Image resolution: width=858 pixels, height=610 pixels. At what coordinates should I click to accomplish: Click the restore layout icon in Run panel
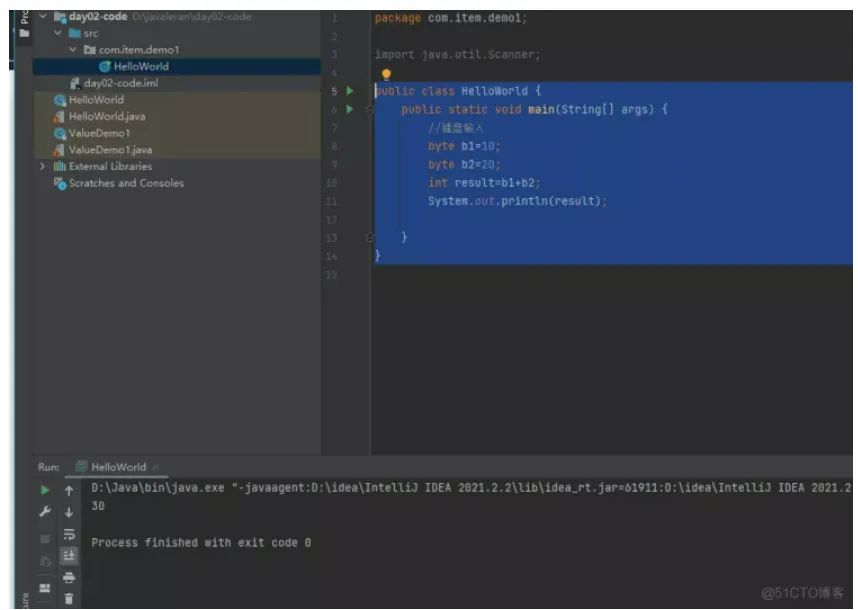click(x=45, y=588)
